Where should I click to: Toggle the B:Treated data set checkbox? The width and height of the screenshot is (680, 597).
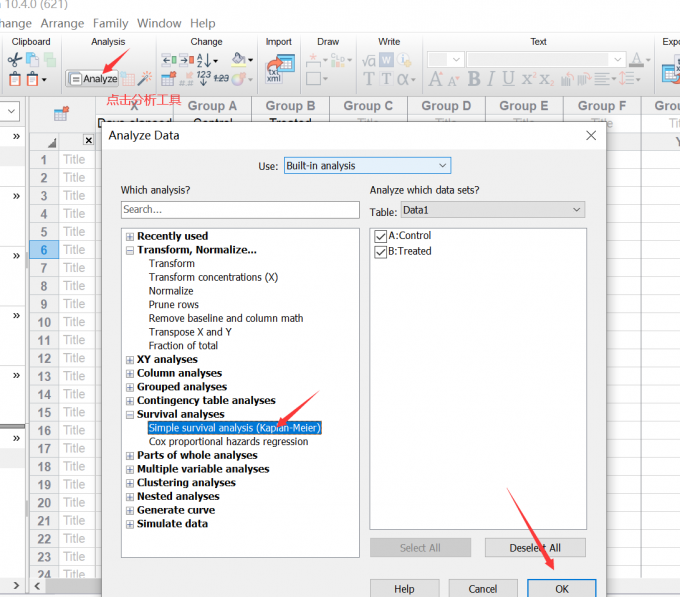(380, 252)
